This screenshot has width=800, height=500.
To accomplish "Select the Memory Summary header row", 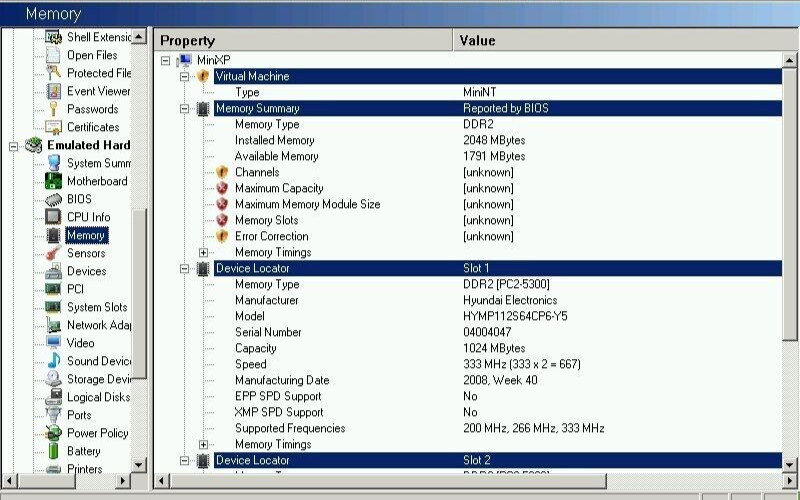I will [x=497, y=108].
